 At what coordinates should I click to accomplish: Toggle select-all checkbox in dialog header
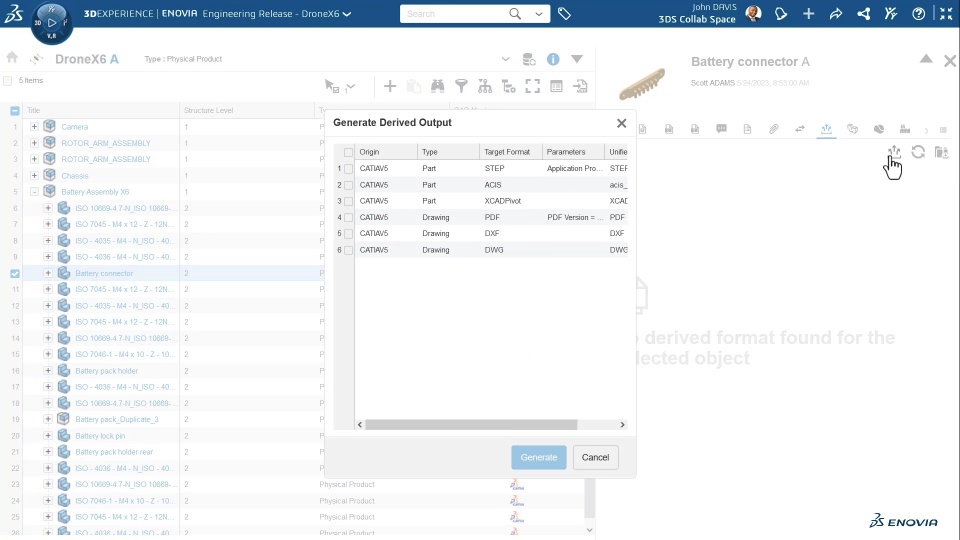click(x=348, y=152)
